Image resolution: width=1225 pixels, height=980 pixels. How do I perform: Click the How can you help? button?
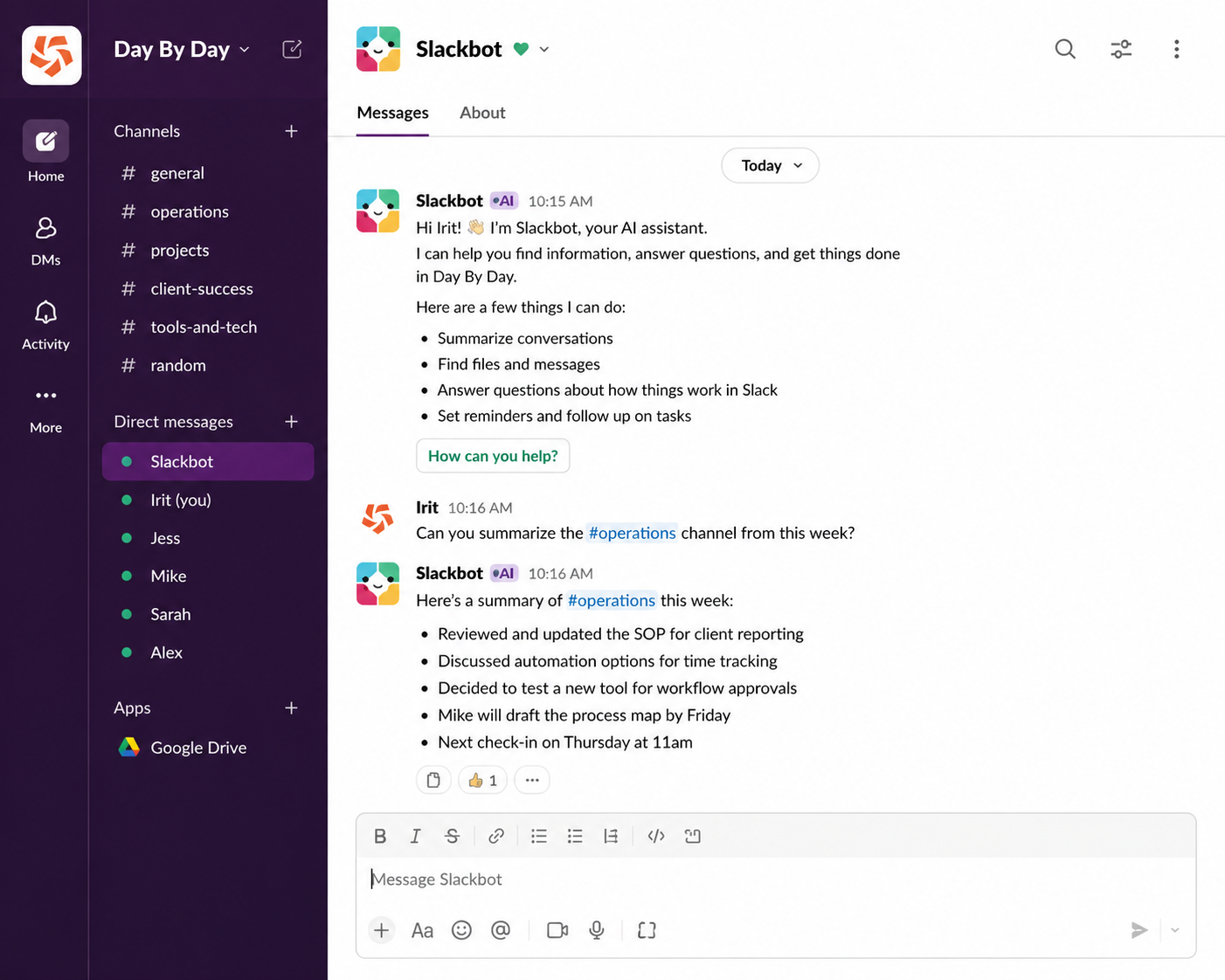(x=493, y=456)
